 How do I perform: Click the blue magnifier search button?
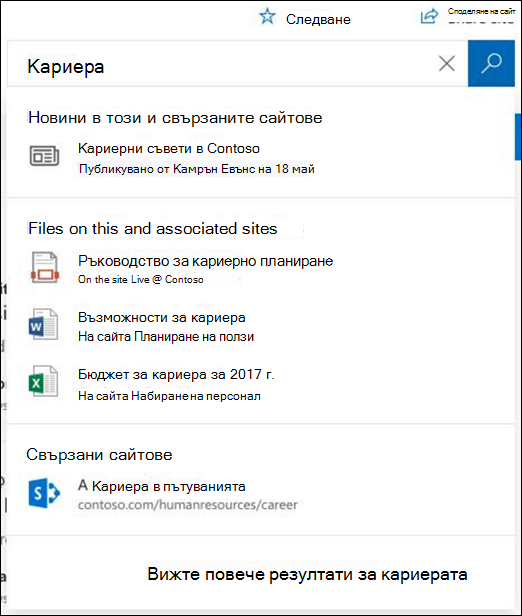[x=491, y=63]
